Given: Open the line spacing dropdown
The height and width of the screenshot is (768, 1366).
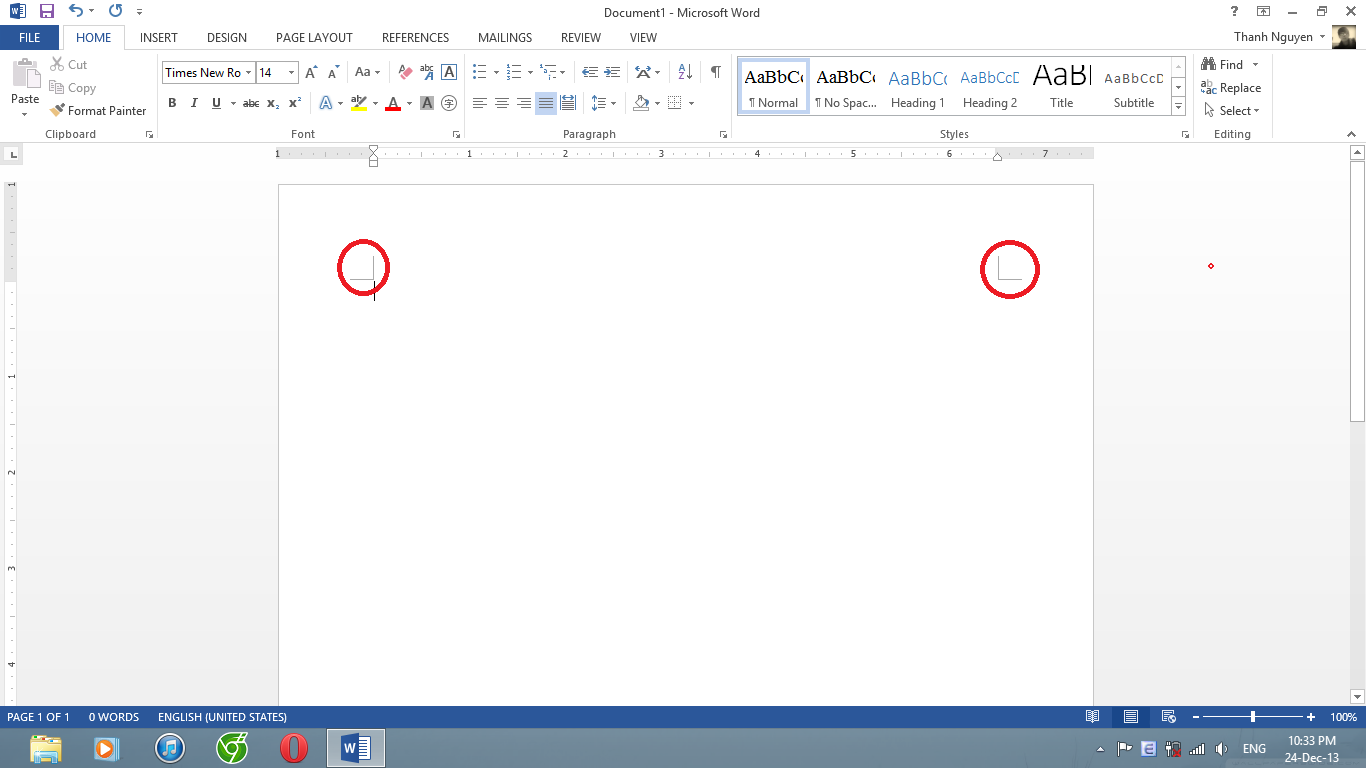Looking at the screenshot, I should (x=603, y=103).
